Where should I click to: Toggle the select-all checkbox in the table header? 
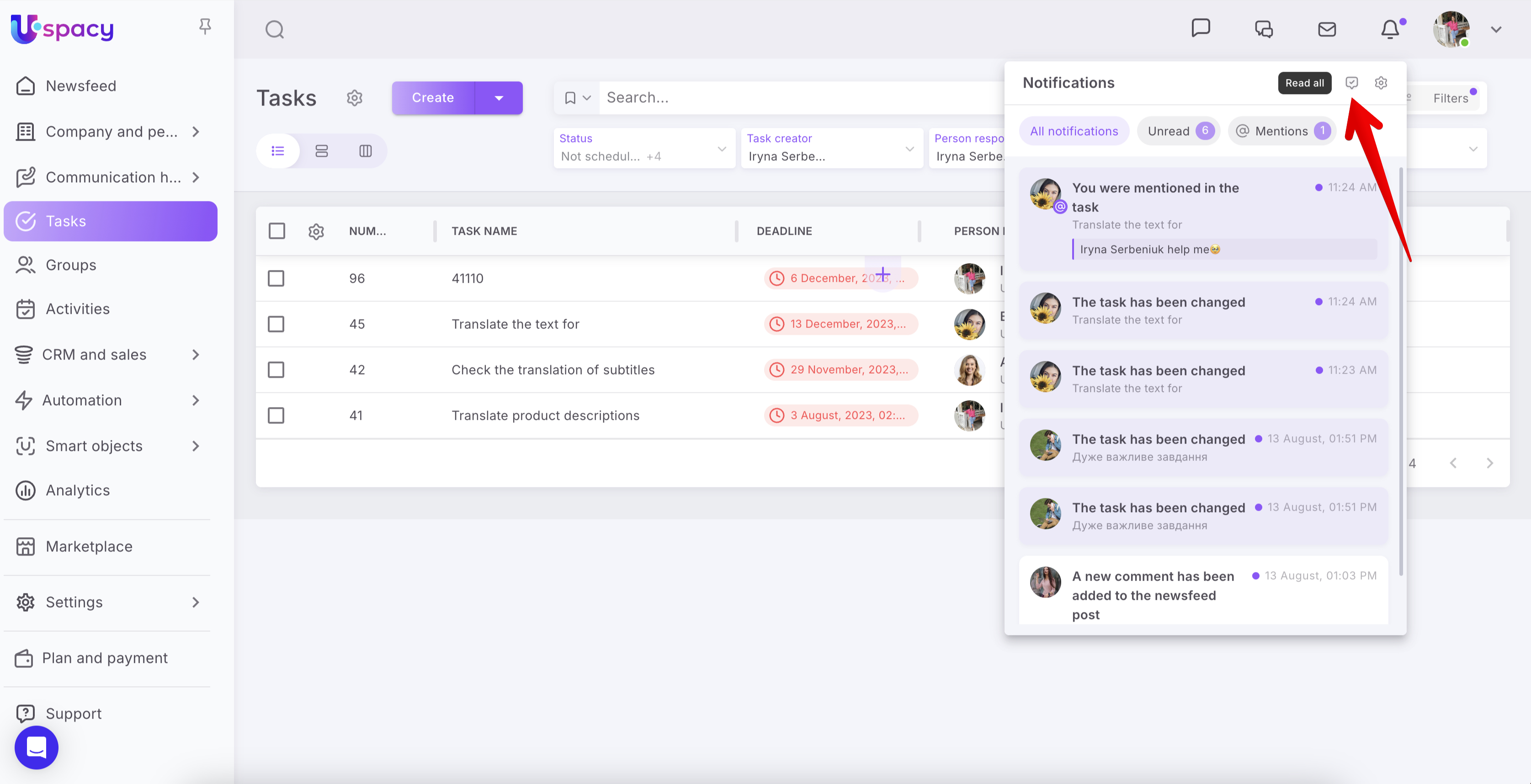(x=277, y=230)
